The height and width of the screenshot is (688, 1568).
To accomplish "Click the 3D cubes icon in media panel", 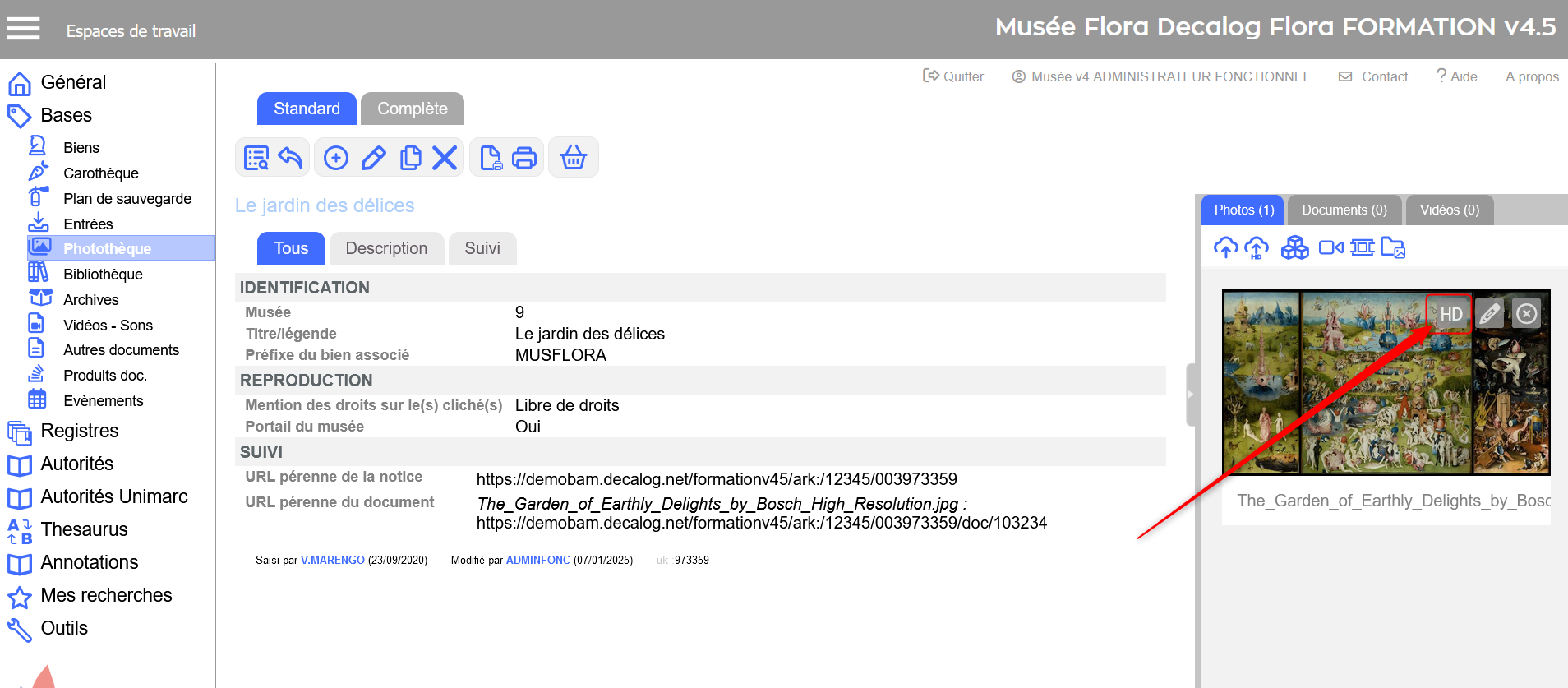I will click(x=1295, y=247).
